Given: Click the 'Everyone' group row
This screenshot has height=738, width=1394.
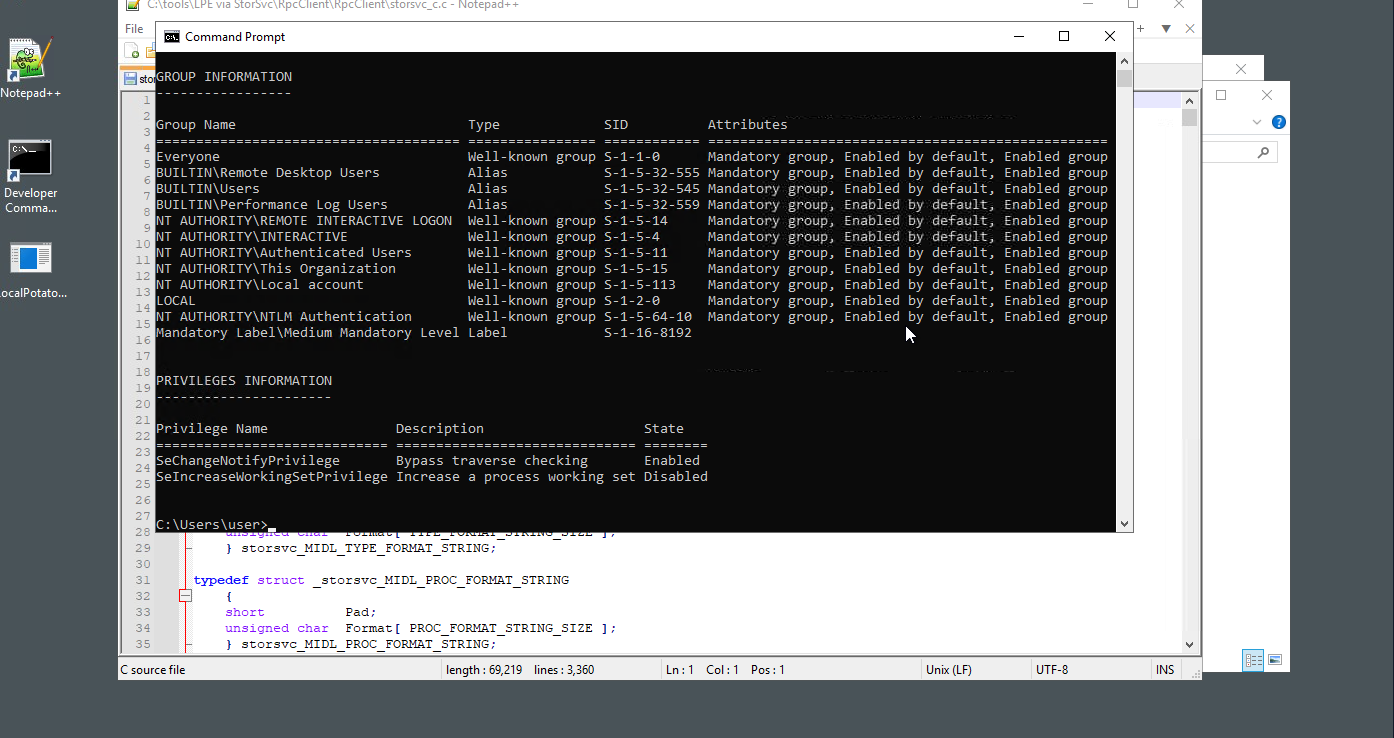Looking at the screenshot, I should [x=632, y=157].
